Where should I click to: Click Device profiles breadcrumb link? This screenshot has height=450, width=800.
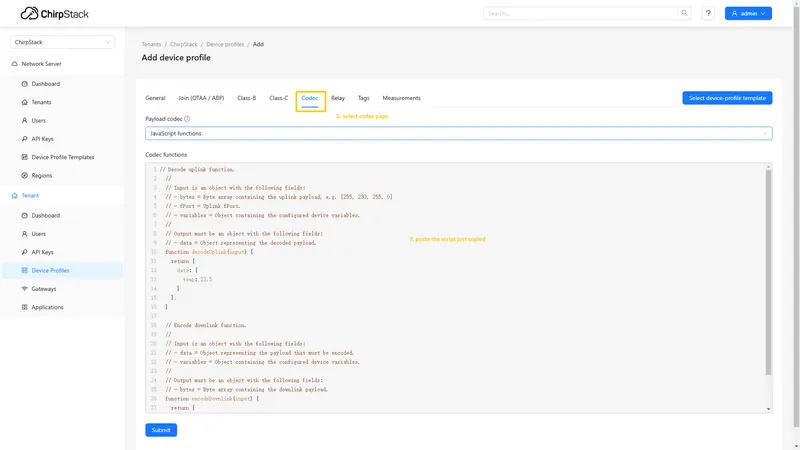click(x=225, y=44)
